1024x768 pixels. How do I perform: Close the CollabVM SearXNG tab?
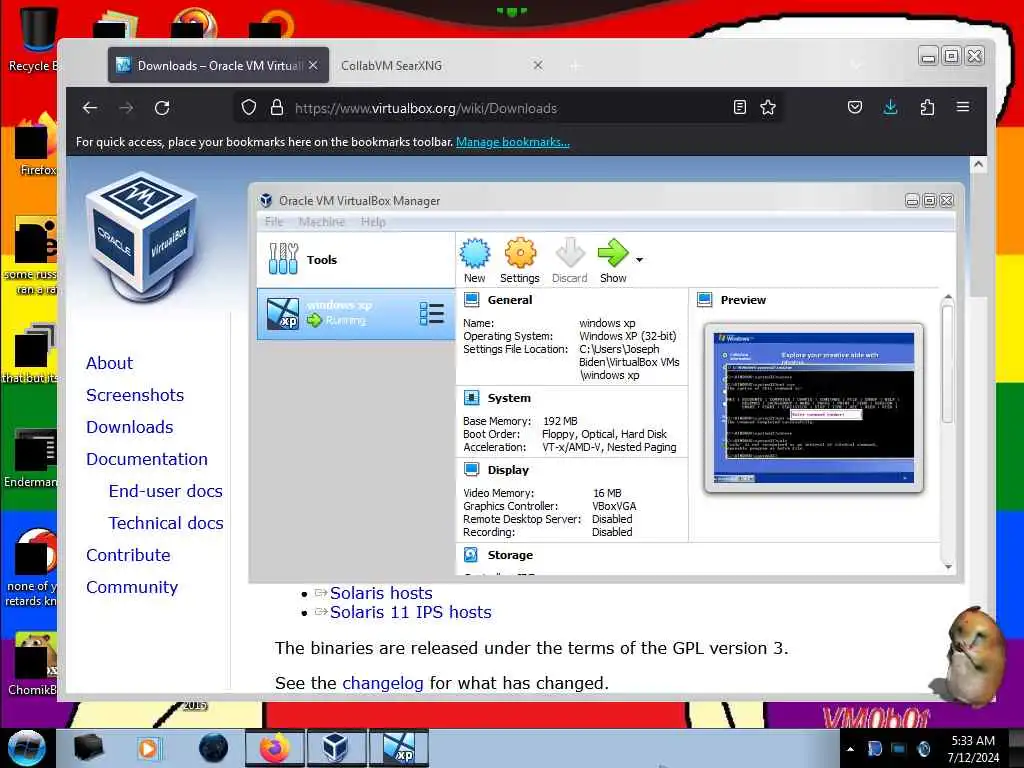pos(538,65)
